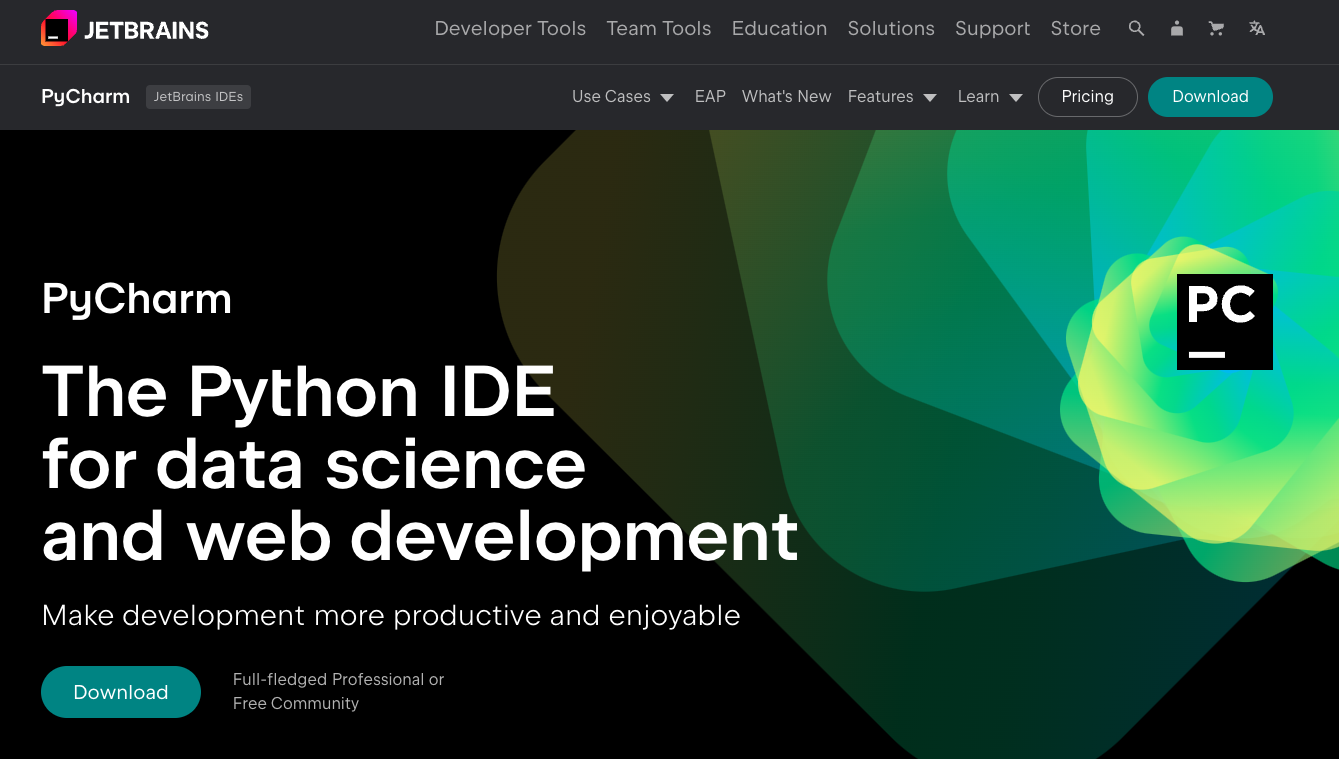Image resolution: width=1339 pixels, height=759 pixels.
Task: Expand the Use Cases dropdown
Action: (x=623, y=97)
